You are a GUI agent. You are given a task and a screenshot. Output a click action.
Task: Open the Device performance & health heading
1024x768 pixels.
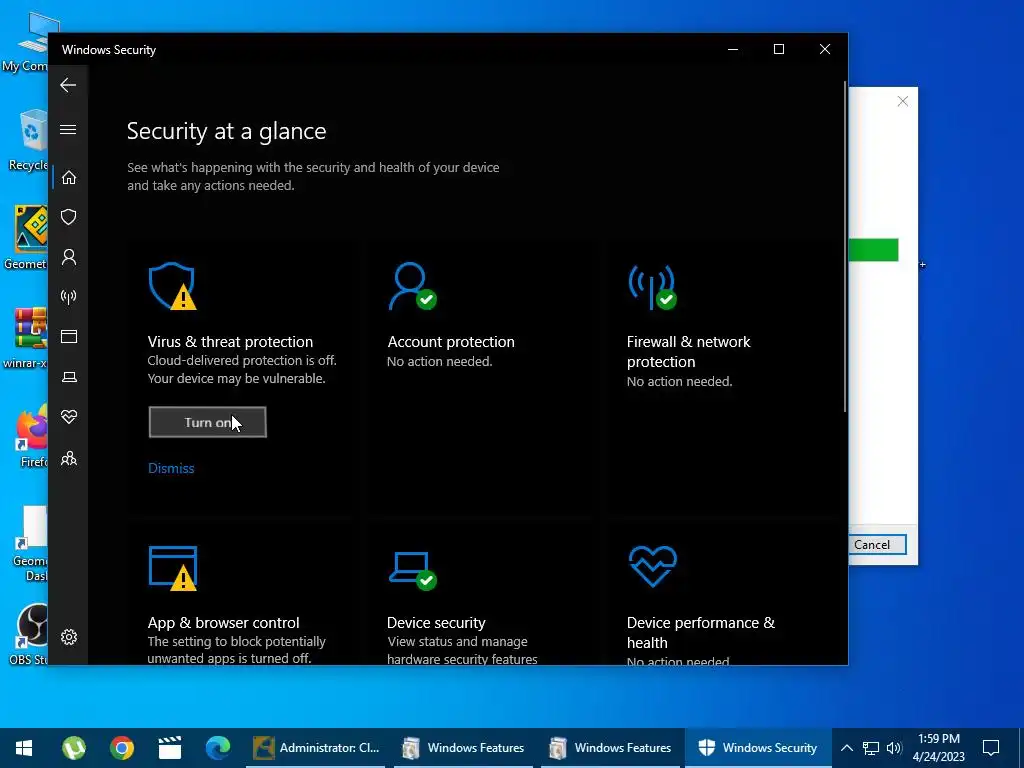point(701,632)
